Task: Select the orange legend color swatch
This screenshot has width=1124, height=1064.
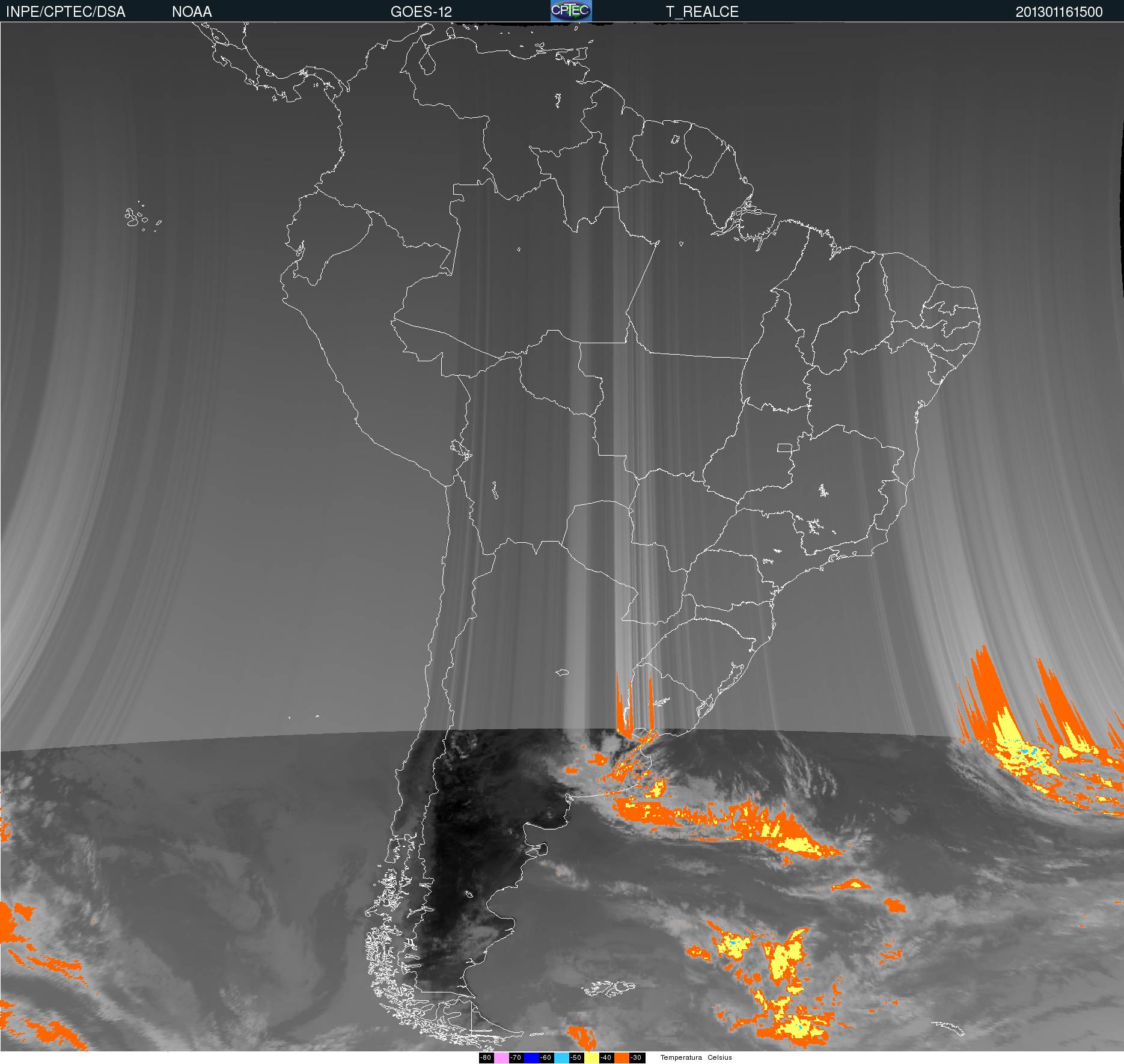Action: tap(622, 1058)
